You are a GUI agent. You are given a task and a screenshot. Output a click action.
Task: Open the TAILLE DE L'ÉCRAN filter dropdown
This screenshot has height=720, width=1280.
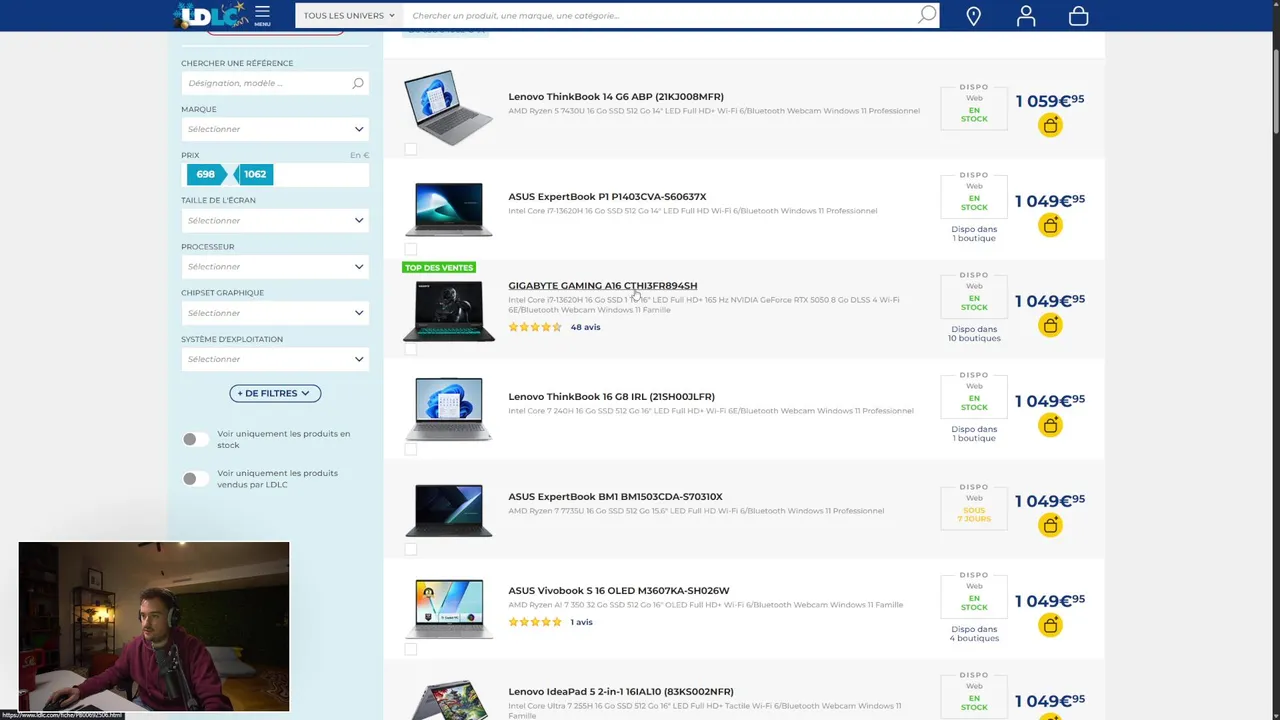coord(275,220)
